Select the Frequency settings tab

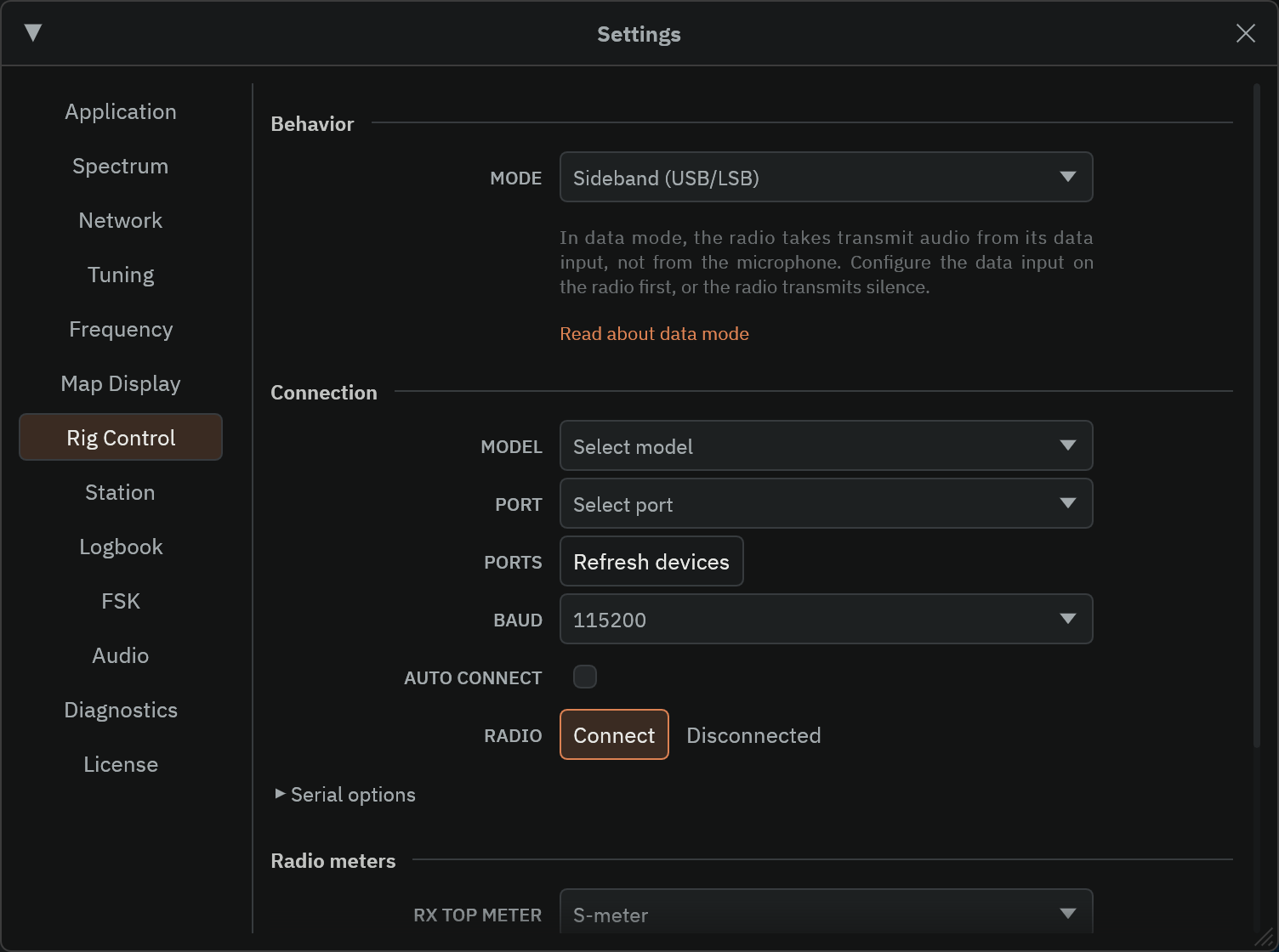coord(121,329)
